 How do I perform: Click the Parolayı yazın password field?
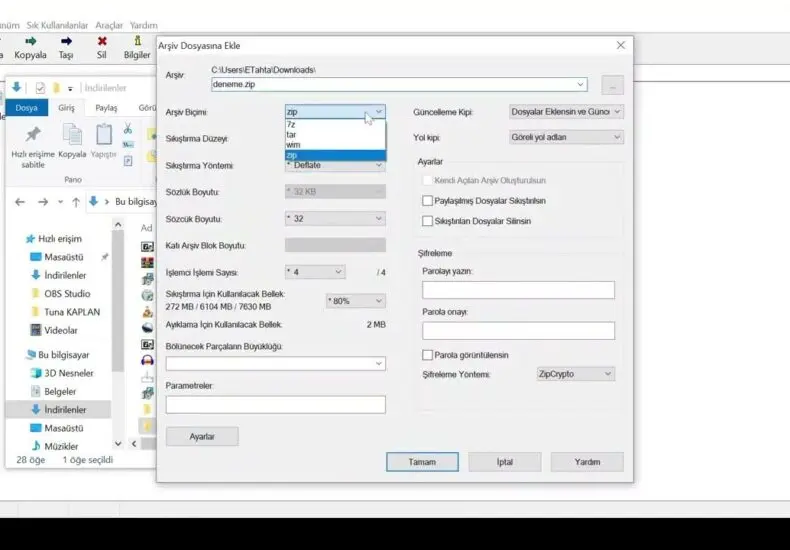pos(518,290)
